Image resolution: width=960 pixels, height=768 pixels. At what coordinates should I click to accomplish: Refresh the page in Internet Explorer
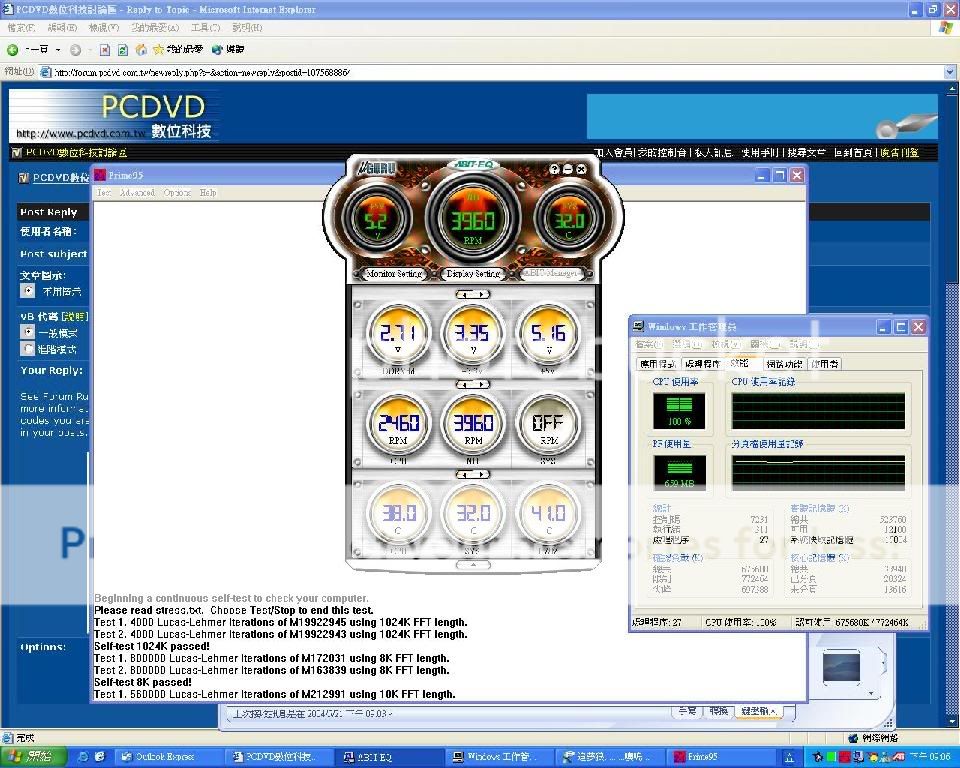tap(122, 50)
